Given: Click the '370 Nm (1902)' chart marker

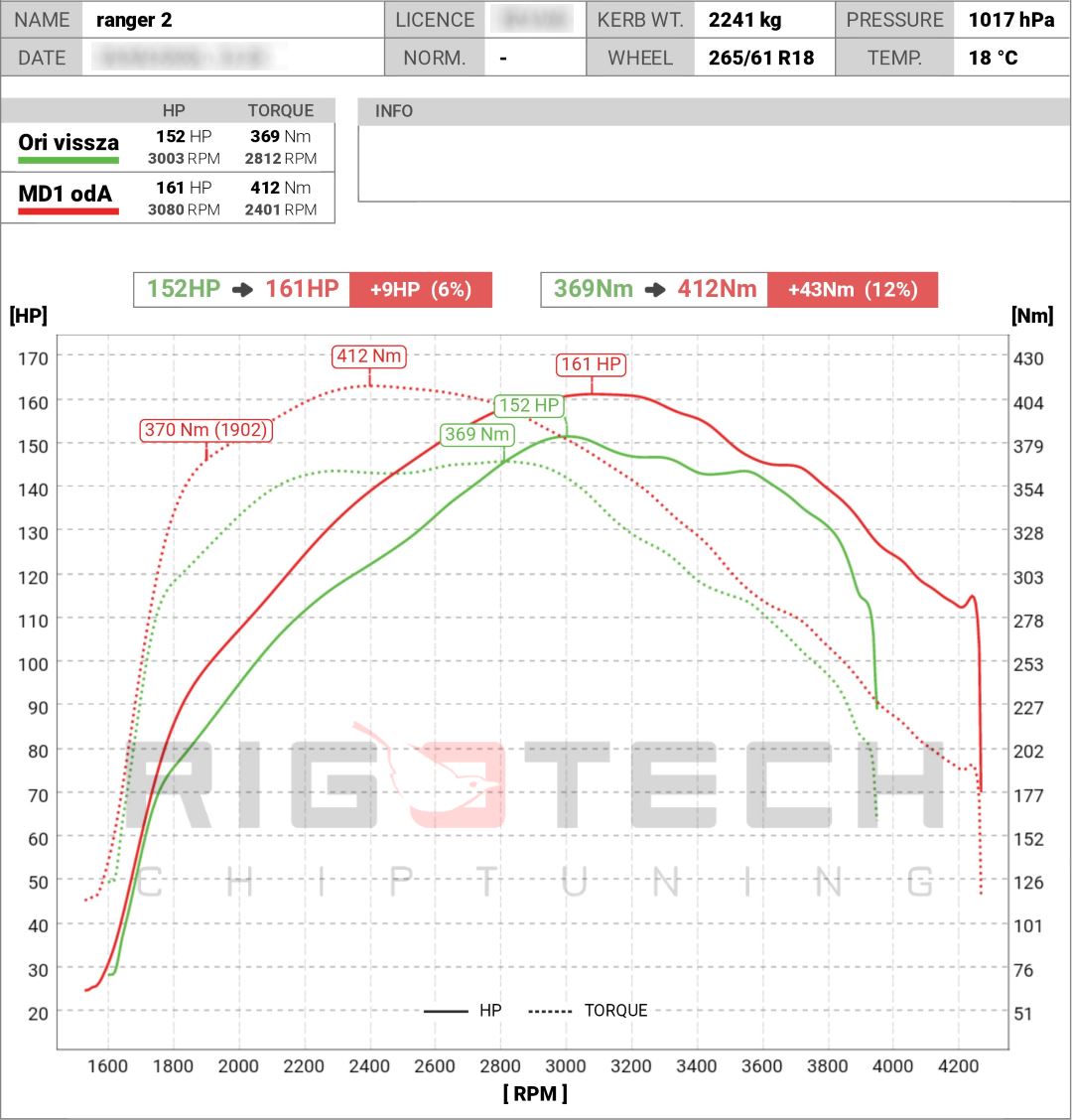Looking at the screenshot, I should point(205,430).
